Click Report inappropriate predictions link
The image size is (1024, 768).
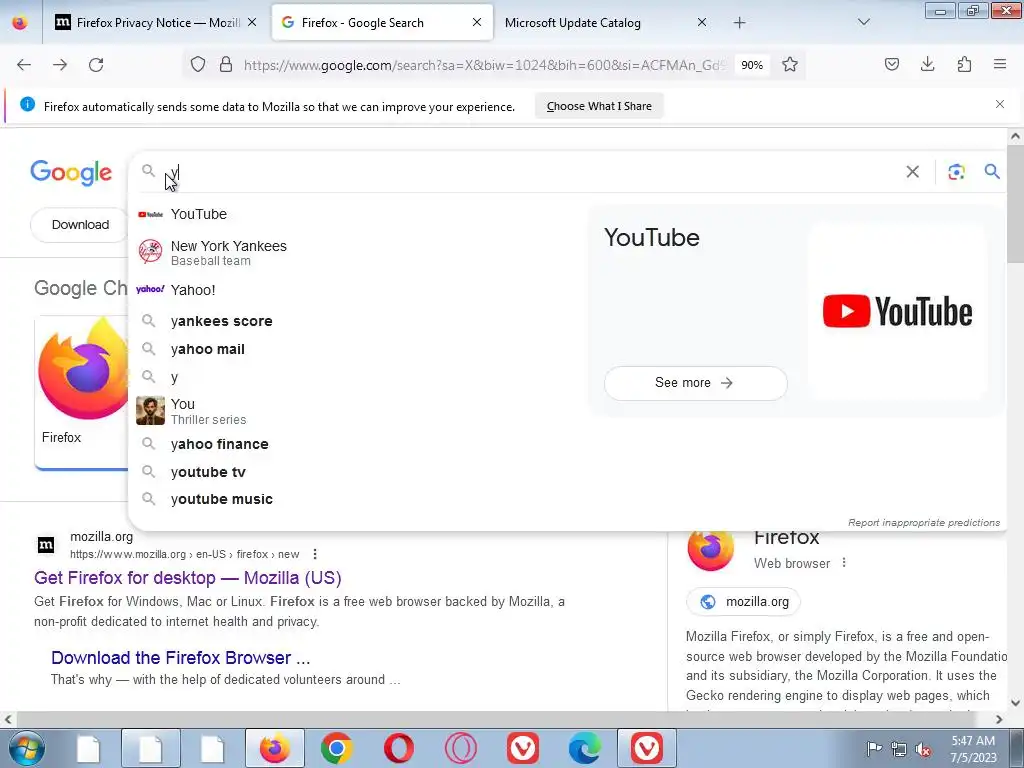click(x=923, y=522)
